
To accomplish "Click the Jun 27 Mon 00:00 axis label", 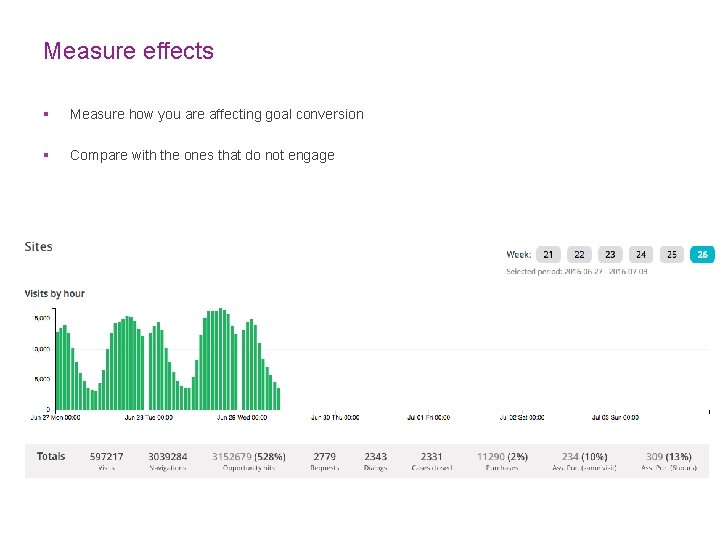I will pyautogui.click(x=54, y=417).
